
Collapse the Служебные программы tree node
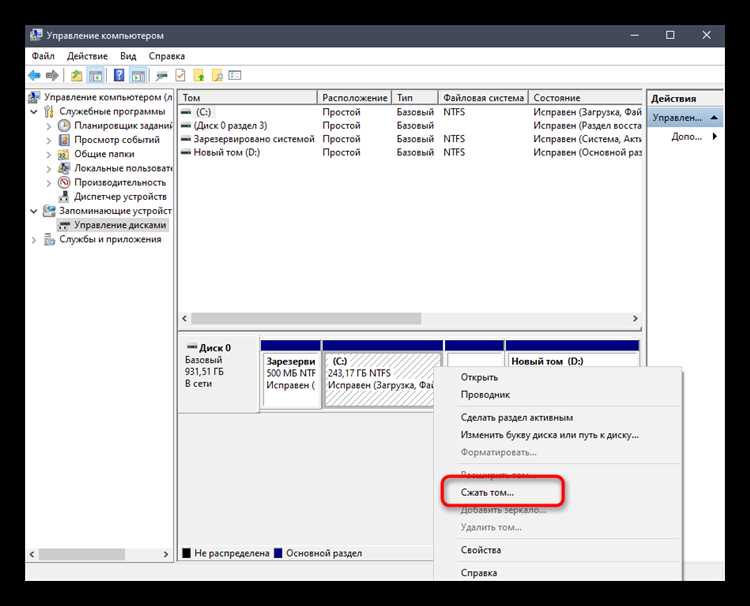click(34, 111)
